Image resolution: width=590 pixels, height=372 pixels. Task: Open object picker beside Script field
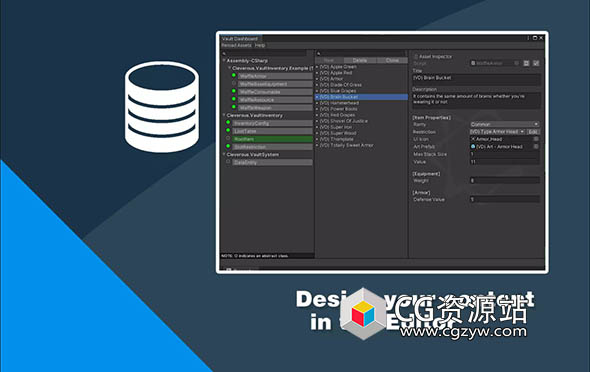tap(517, 63)
